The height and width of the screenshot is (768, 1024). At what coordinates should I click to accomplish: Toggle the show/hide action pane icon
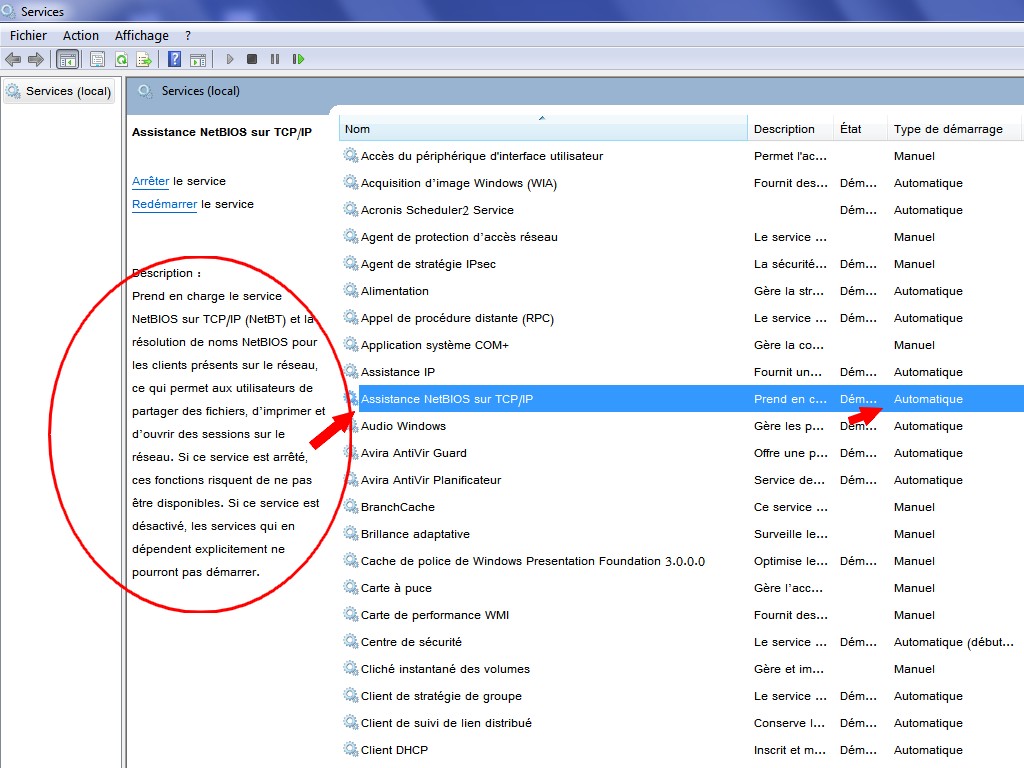coord(198,59)
